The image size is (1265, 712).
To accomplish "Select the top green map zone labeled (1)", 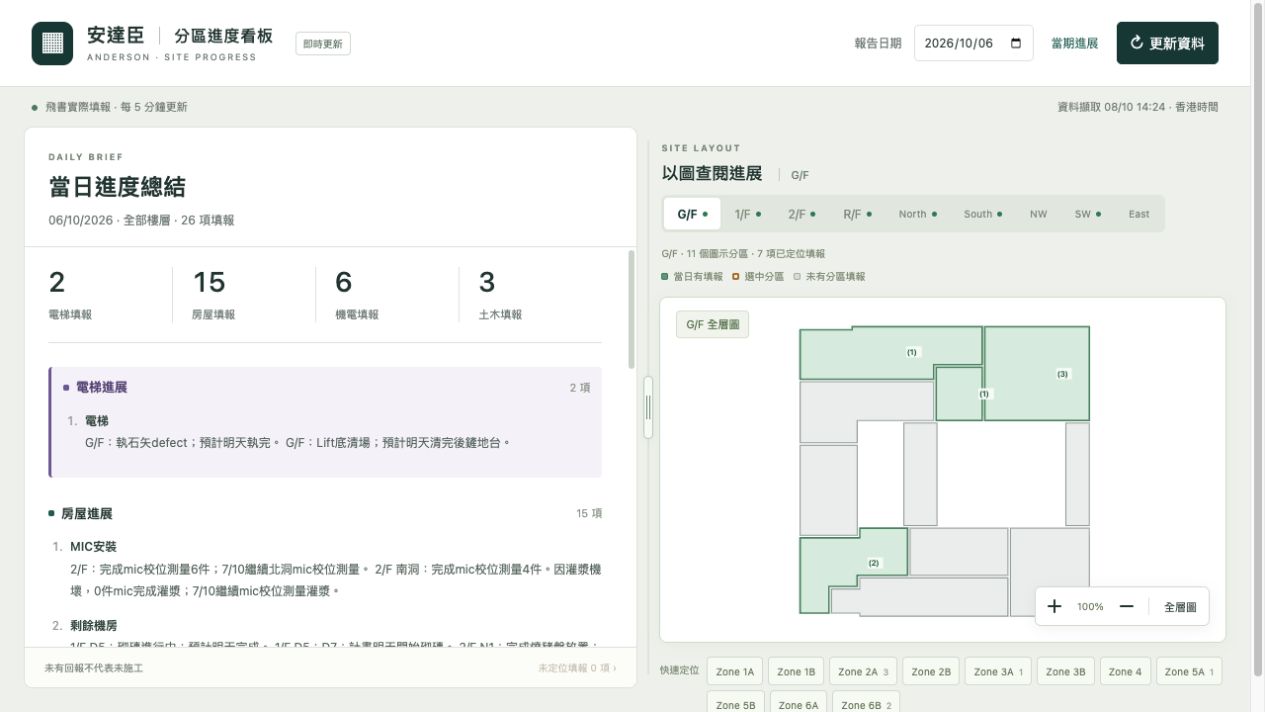I will (890, 353).
